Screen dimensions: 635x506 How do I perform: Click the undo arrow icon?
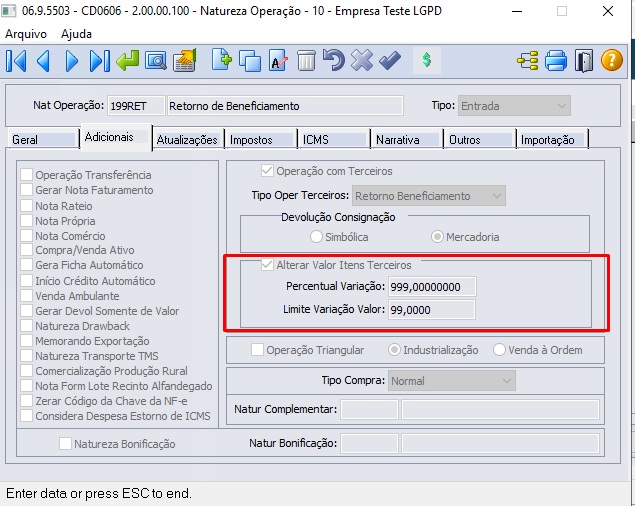coord(334,61)
